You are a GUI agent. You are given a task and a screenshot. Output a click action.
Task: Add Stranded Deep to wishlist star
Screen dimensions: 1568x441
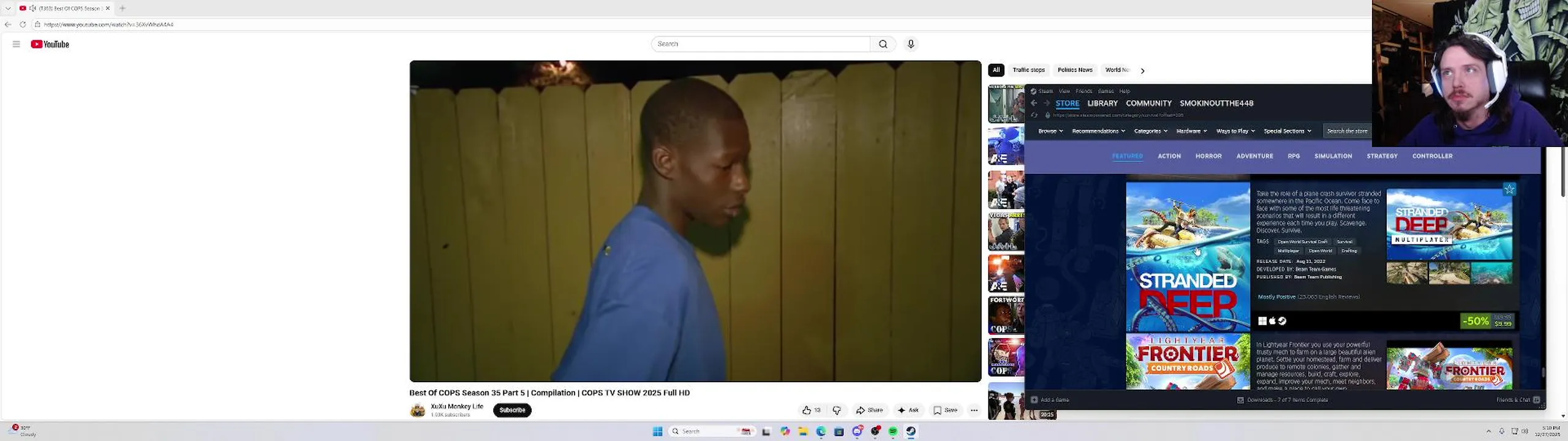[1509, 189]
